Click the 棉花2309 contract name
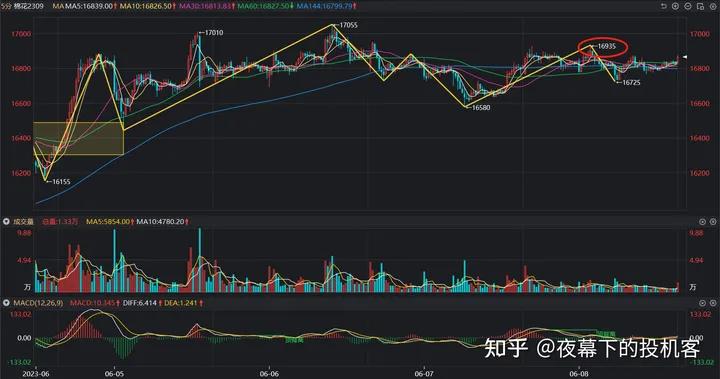Image resolution: width=720 pixels, height=379 pixels. pos(28,6)
